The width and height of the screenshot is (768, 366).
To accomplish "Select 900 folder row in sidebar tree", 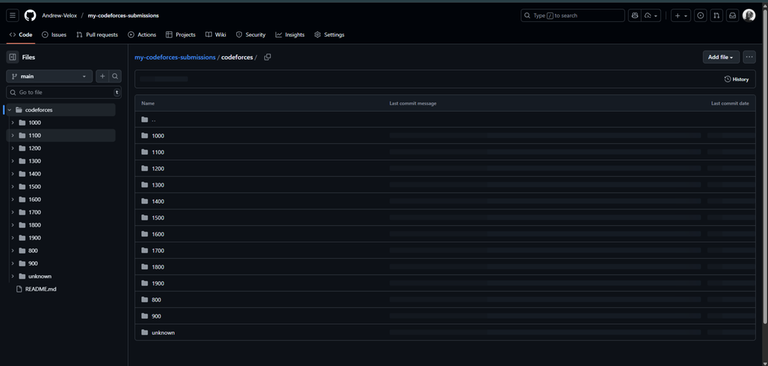I will click(x=61, y=264).
